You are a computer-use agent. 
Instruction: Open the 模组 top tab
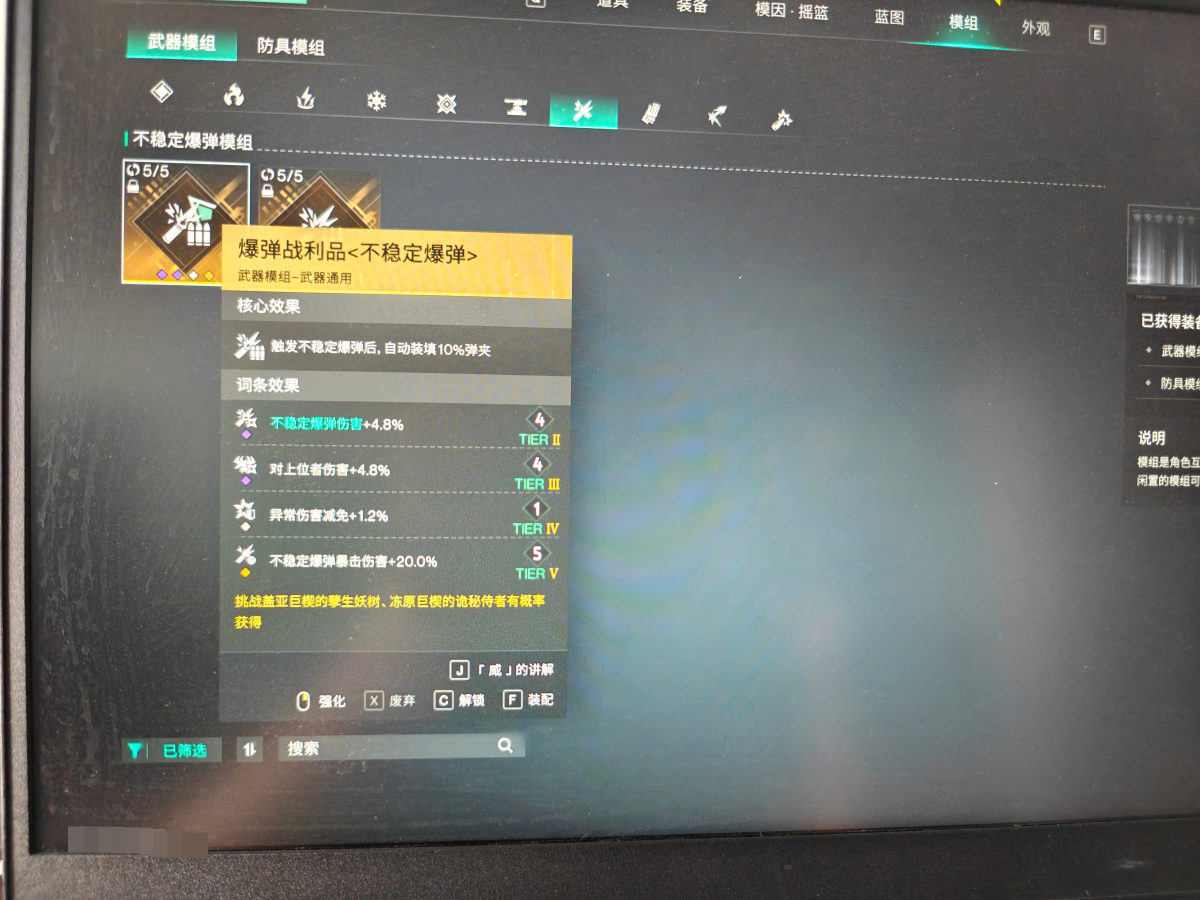[964, 22]
